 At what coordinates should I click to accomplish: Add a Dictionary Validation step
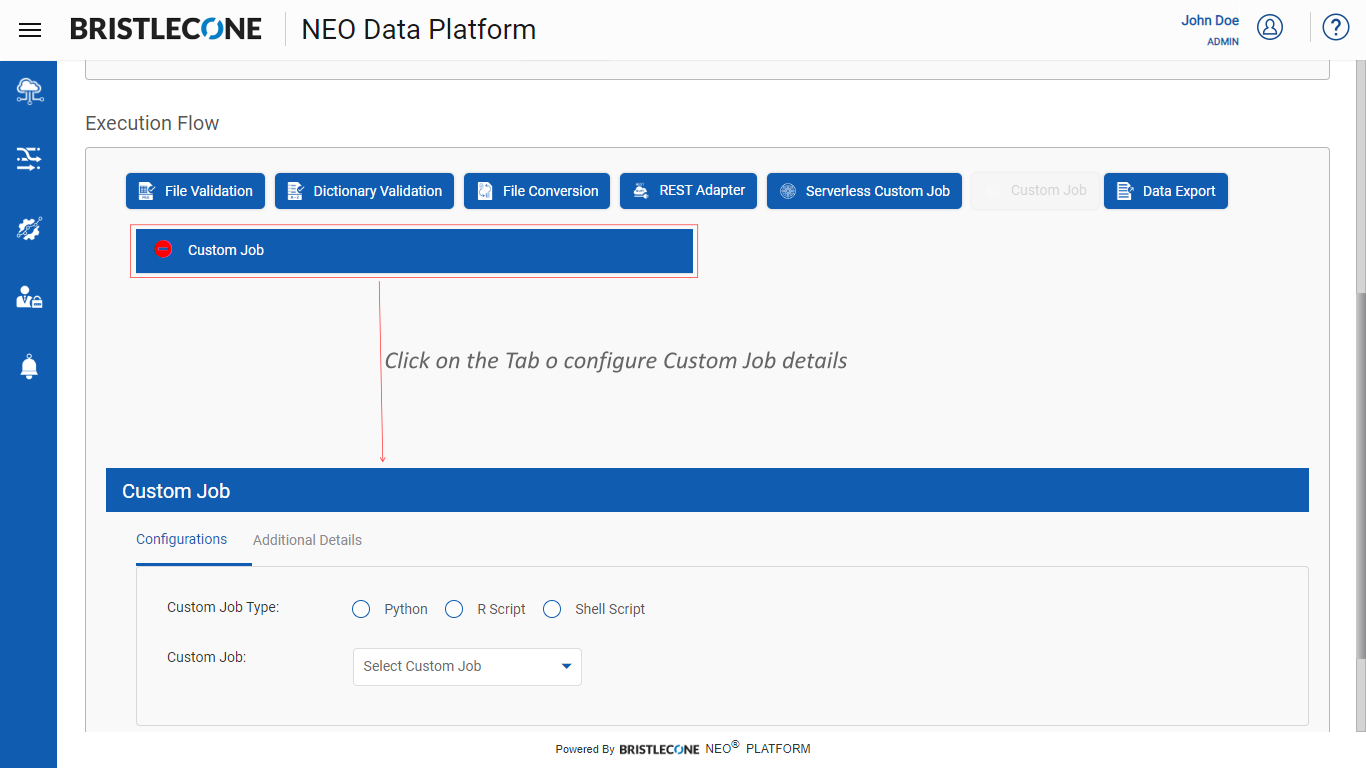point(364,191)
